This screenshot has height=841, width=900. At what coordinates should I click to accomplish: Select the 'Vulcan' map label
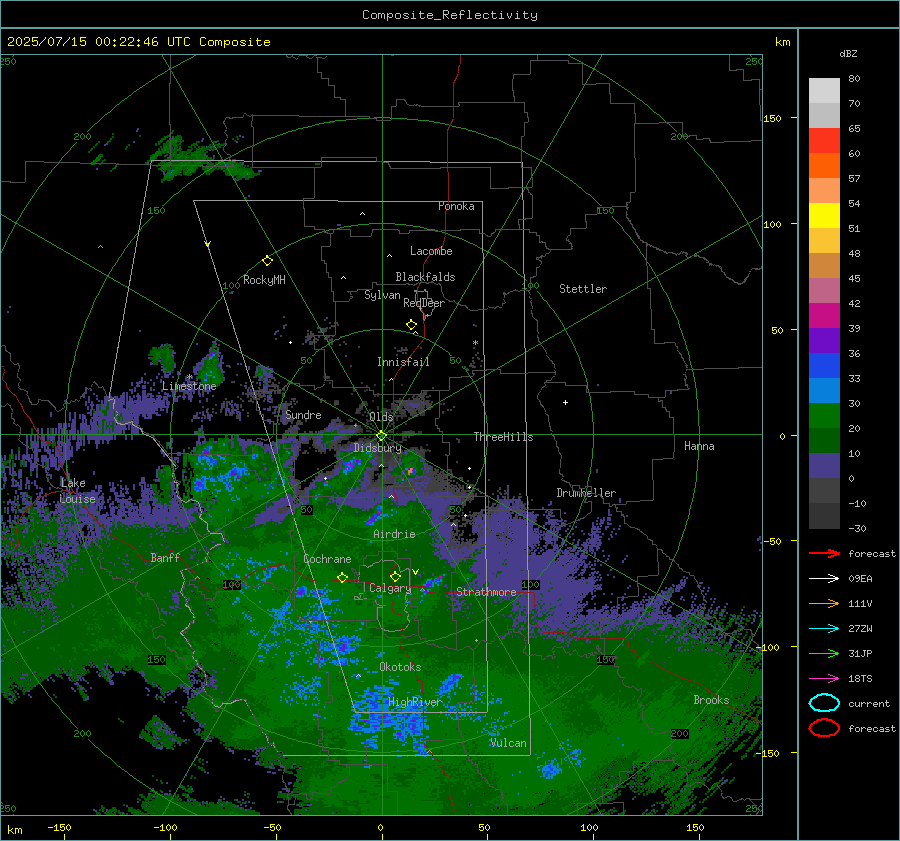[x=508, y=743]
